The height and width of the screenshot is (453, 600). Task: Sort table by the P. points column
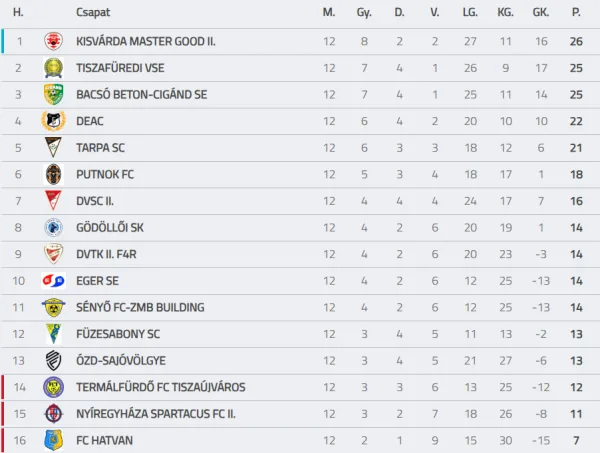(575, 12)
